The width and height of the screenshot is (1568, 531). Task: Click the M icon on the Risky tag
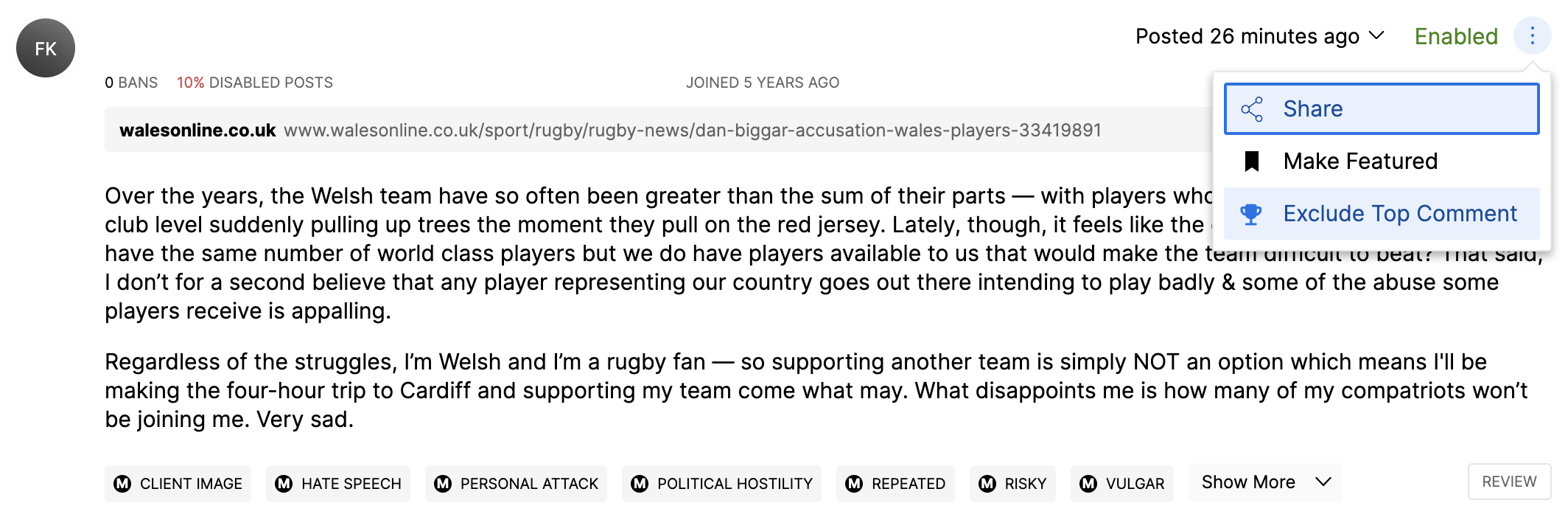click(987, 484)
